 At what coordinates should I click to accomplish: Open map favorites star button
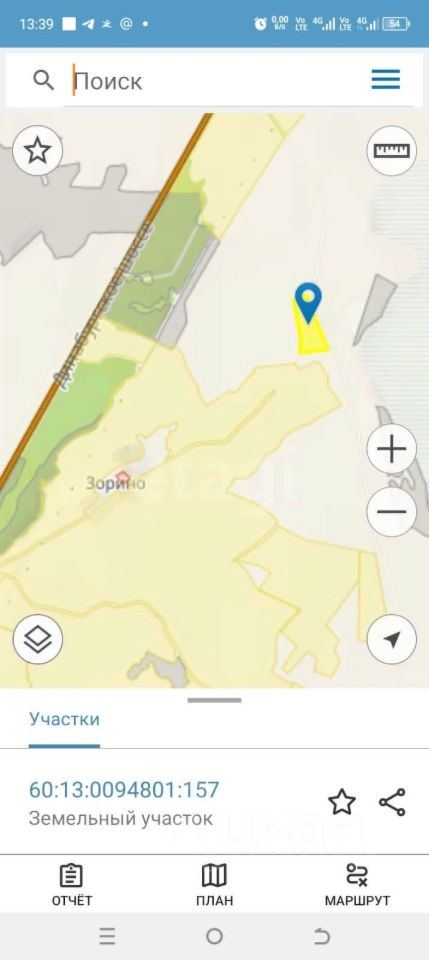(37, 151)
